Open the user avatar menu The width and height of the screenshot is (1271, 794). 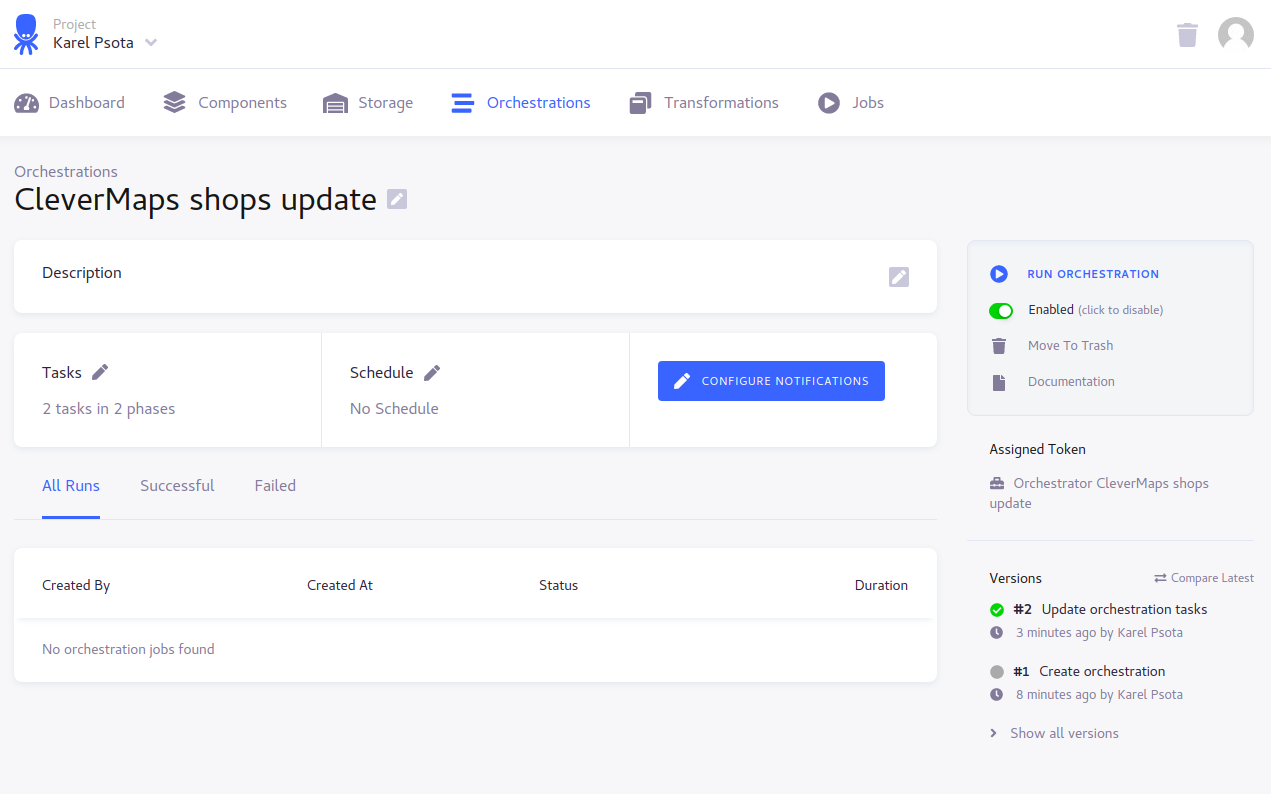point(1235,35)
